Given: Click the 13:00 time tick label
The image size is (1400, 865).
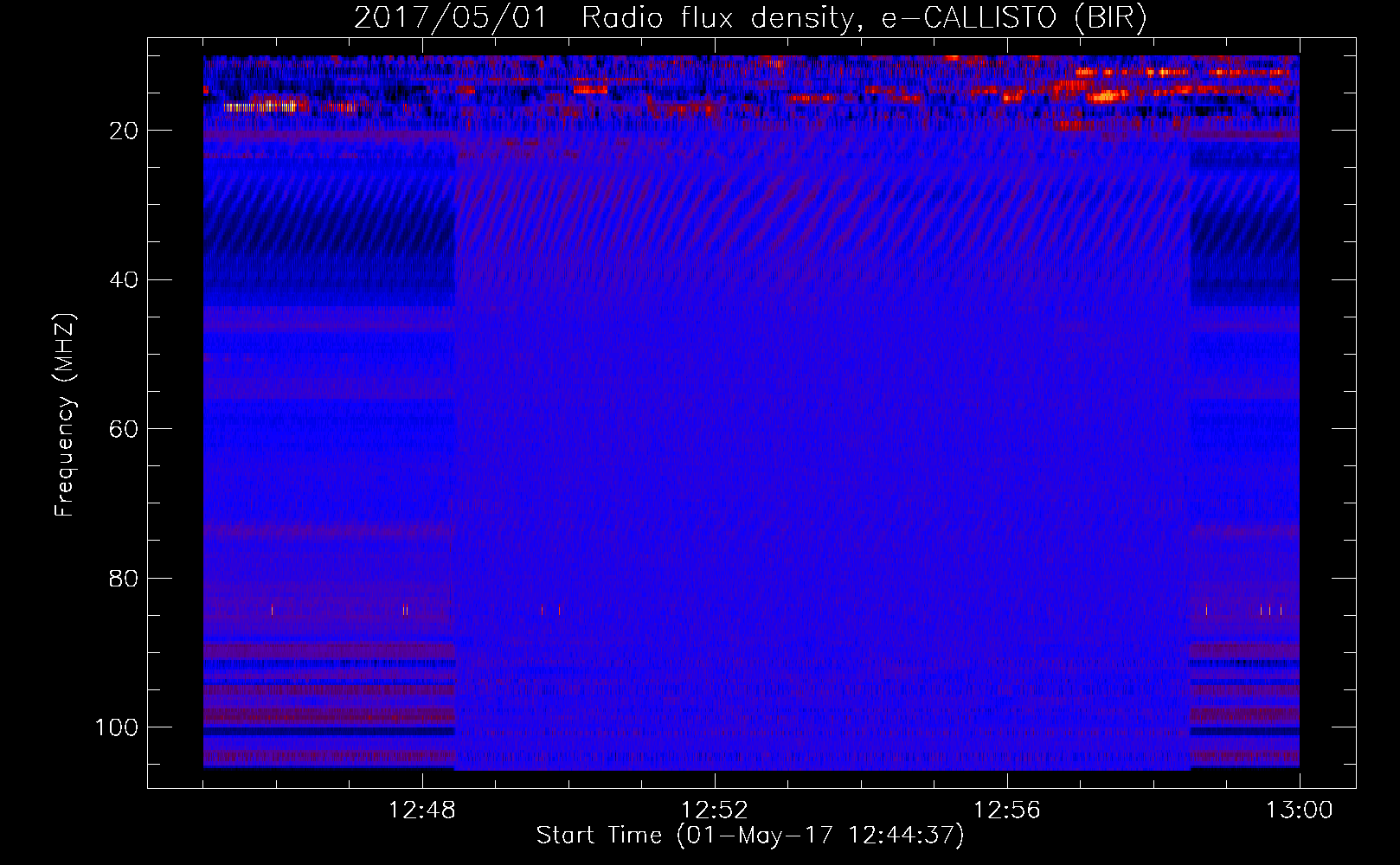Looking at the screenshot, I should point(1300,811).
